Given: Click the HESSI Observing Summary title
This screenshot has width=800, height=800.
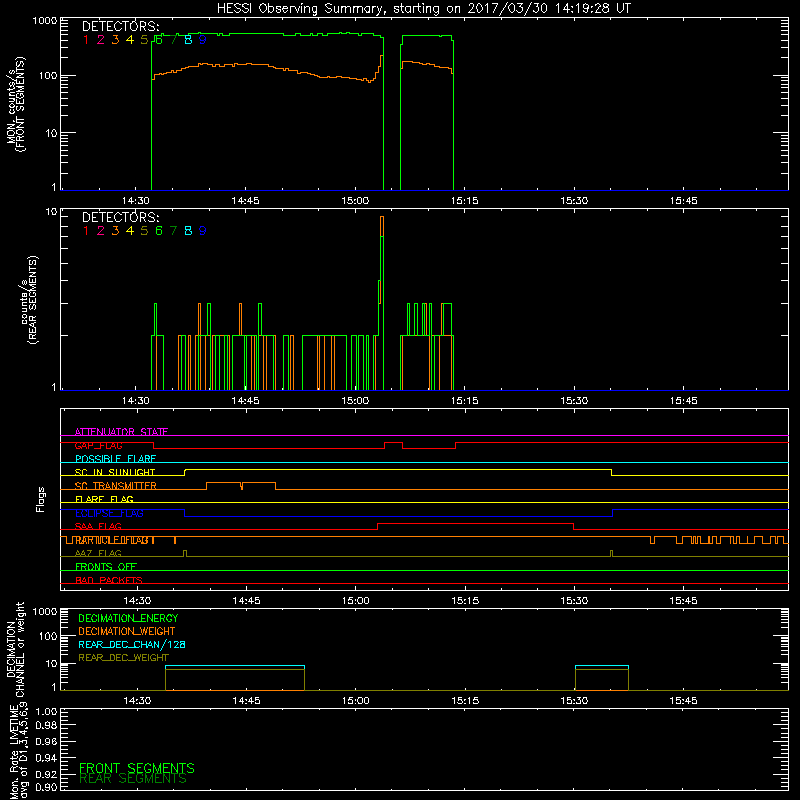Looking at the screenshot, I should [423, 9].
